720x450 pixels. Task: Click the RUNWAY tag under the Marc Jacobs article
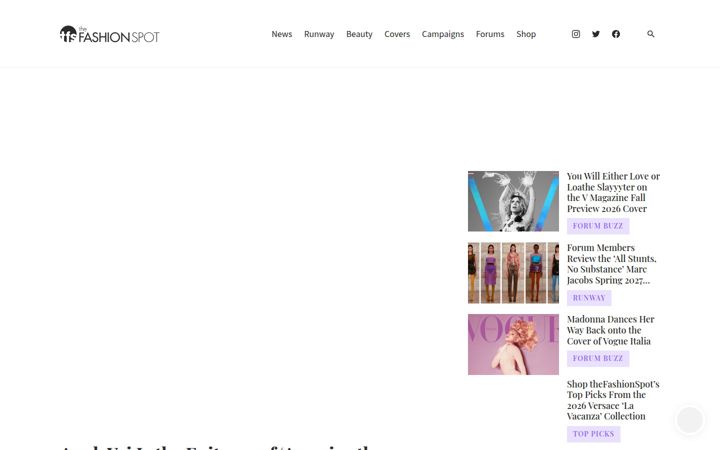[589, 298]
